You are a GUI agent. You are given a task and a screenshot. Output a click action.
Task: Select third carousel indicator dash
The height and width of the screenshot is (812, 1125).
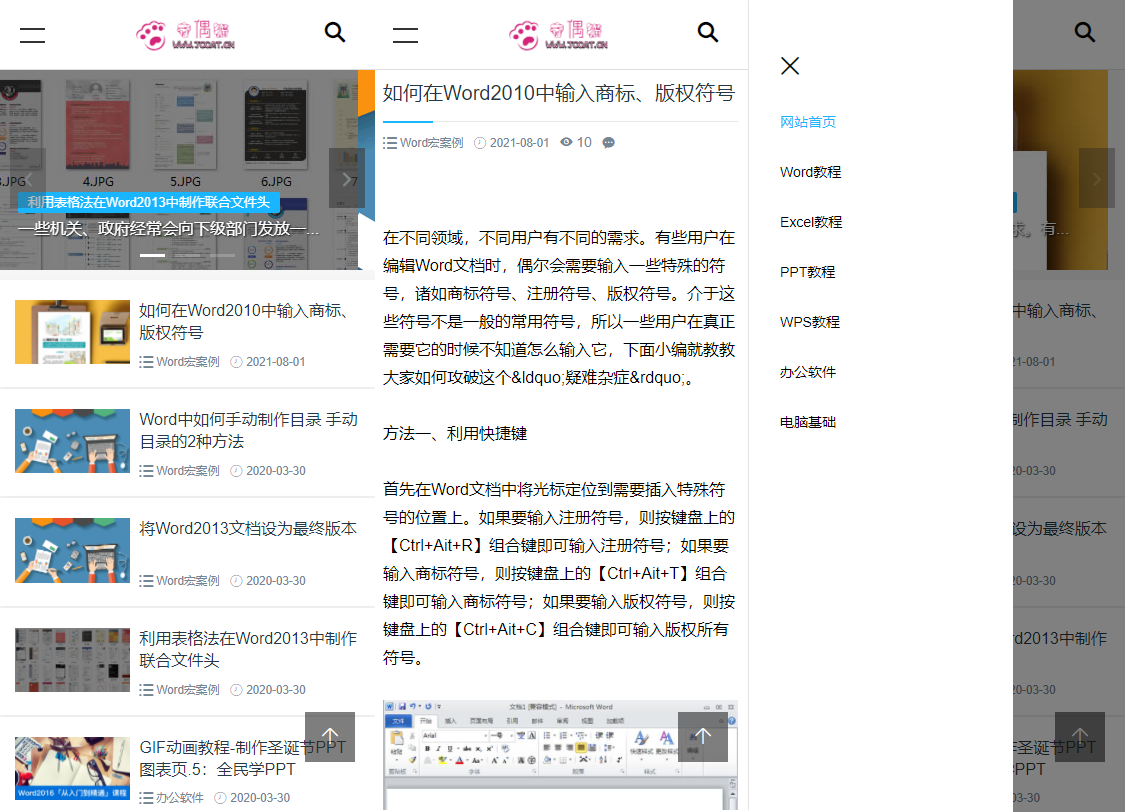222,255
